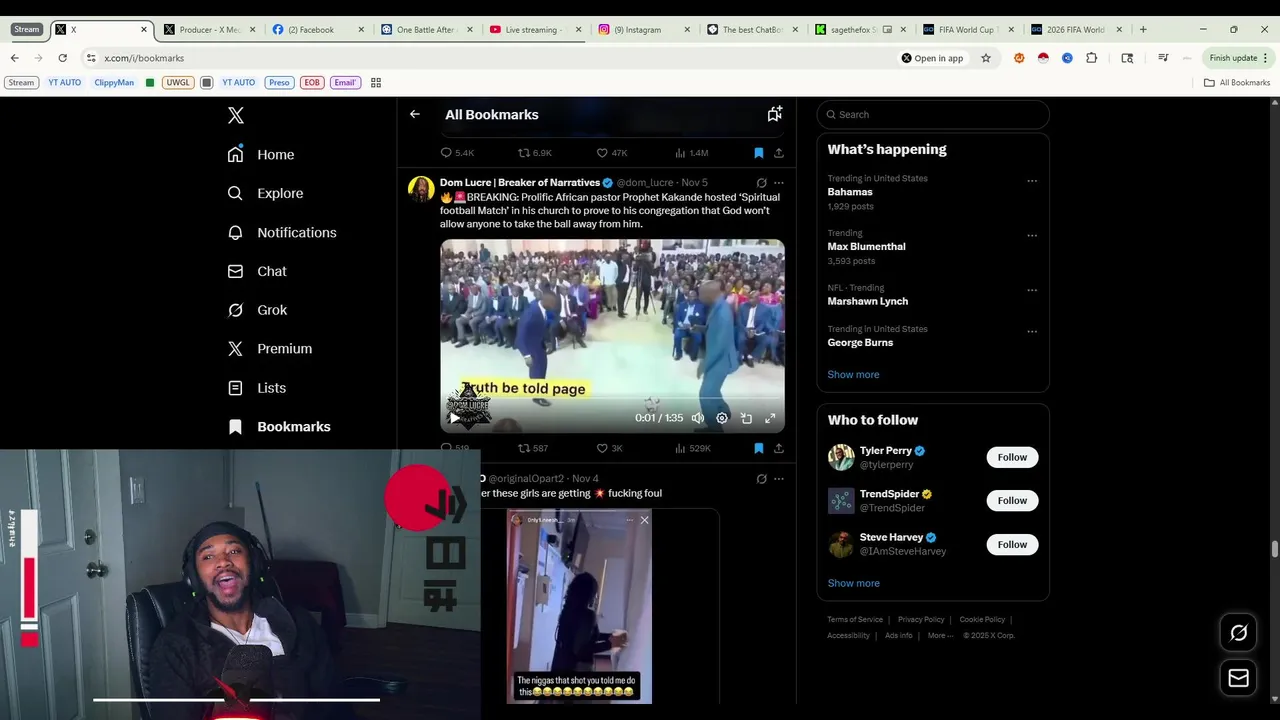The height and width of the screenshot is (720, 1280).
Task: Open the Grok floating button
Action: pos(1238,633)
